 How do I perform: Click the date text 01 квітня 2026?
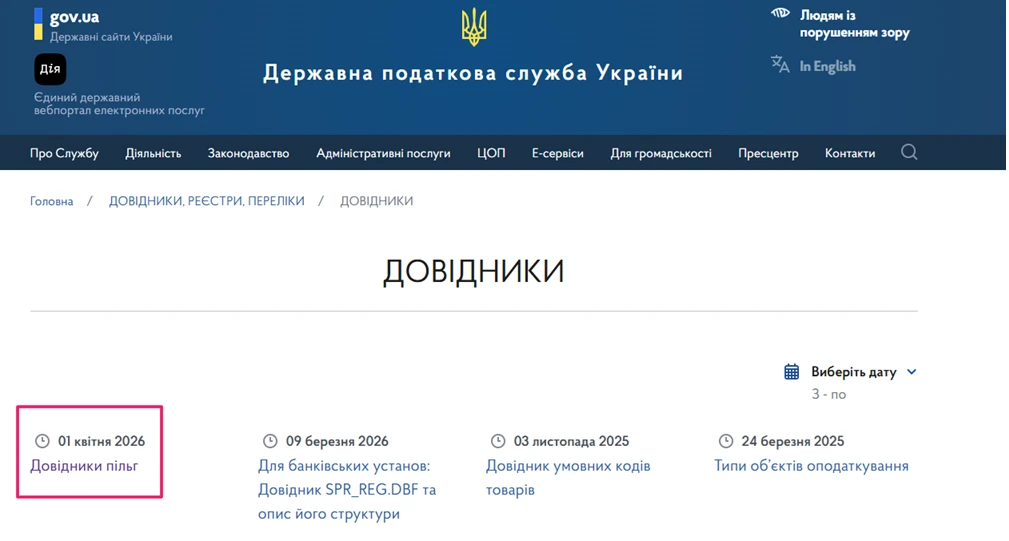pos(102,441)
